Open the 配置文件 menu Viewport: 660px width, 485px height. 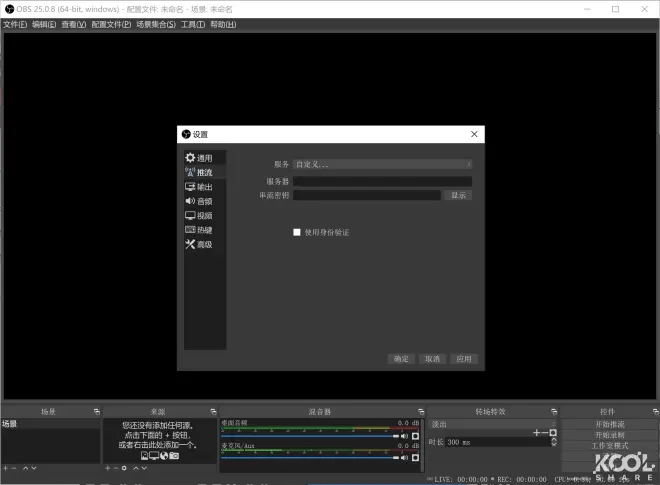[111, 24]
